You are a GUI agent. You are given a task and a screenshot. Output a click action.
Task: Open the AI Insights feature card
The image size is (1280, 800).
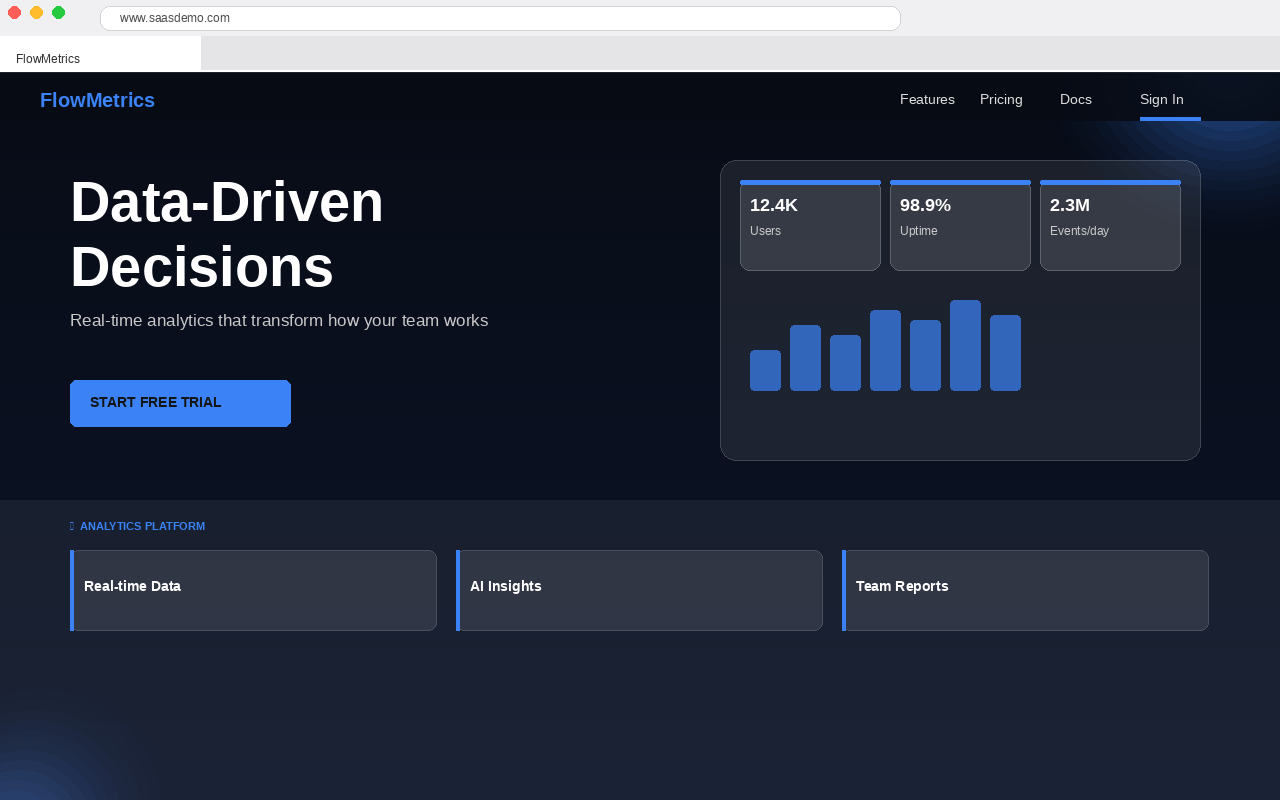639,590
